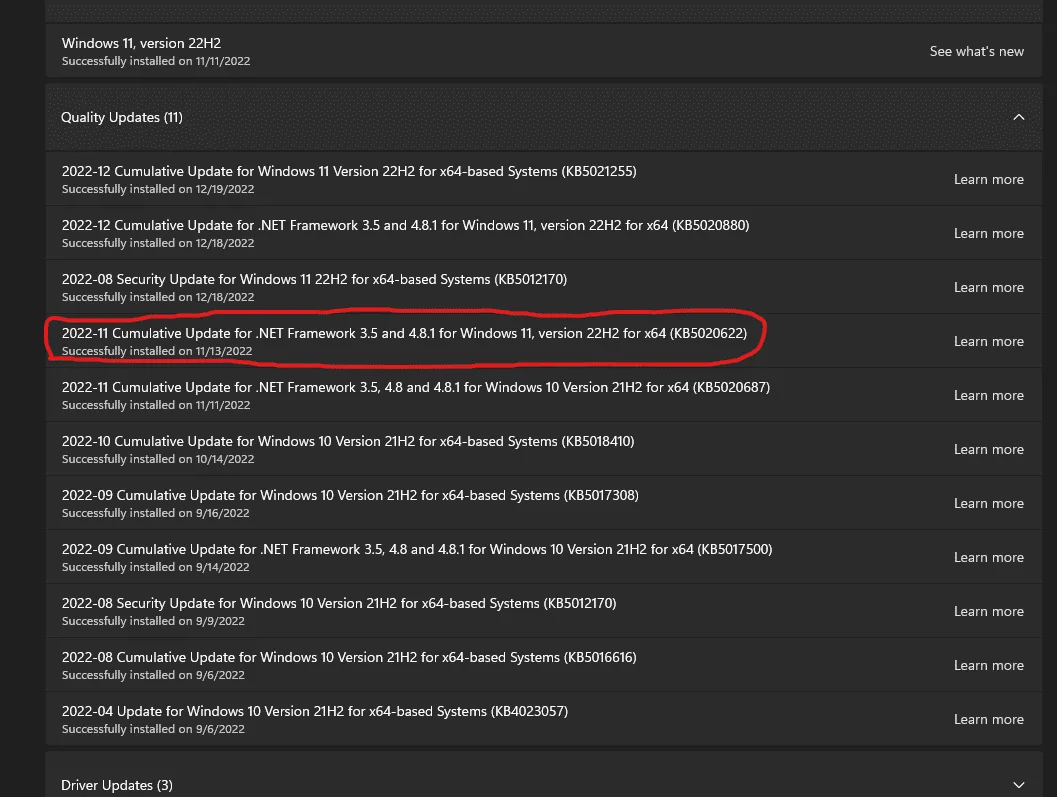Image resolution: width=1057 pixels, height=797 pixels.
Task: Select the 2022-09 .NET Framework KB5017500 title
Action: tap(417, 549)
